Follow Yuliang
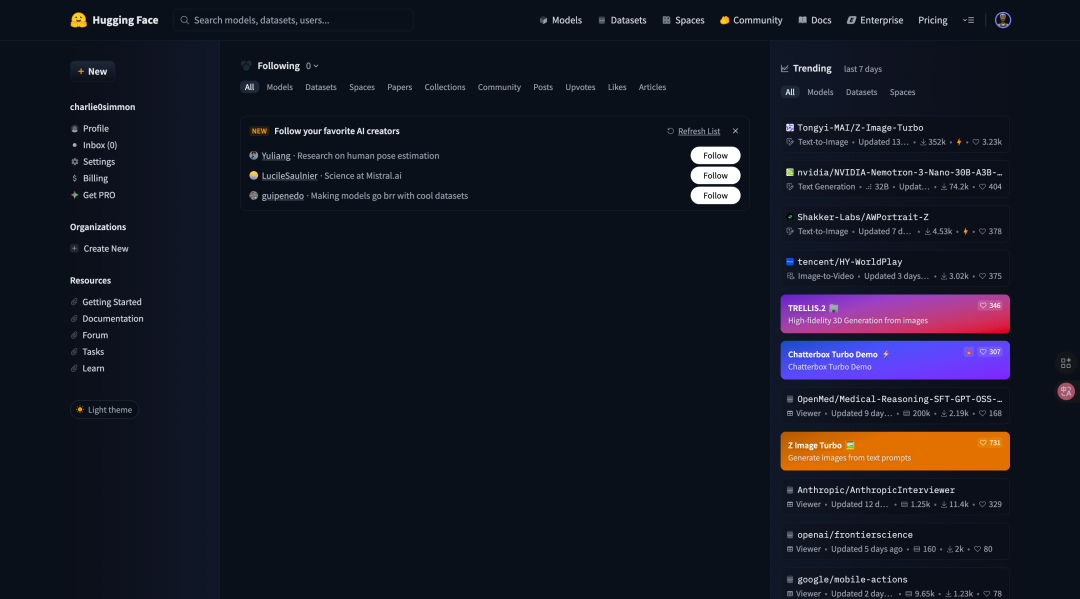The width and height of the screenshot is (1080, 599). click(x=716, y=156)
